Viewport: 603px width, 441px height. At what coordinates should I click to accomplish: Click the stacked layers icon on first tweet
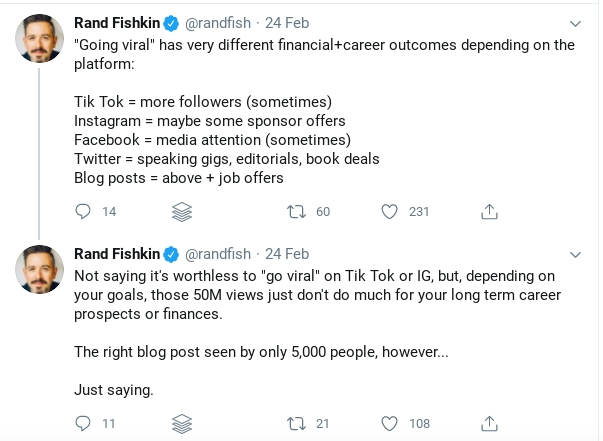click(x=181, y=211)
